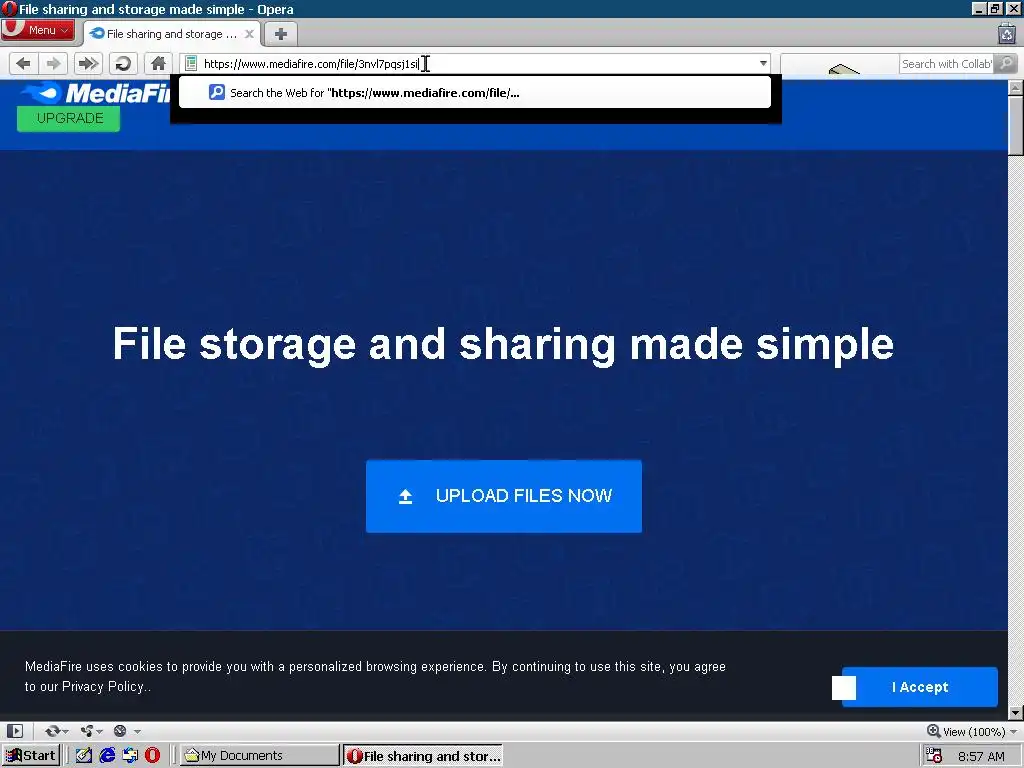This screenshot has width=1024, height=768.
Task: Open the Windows Start menu
Action: (31, 756)
